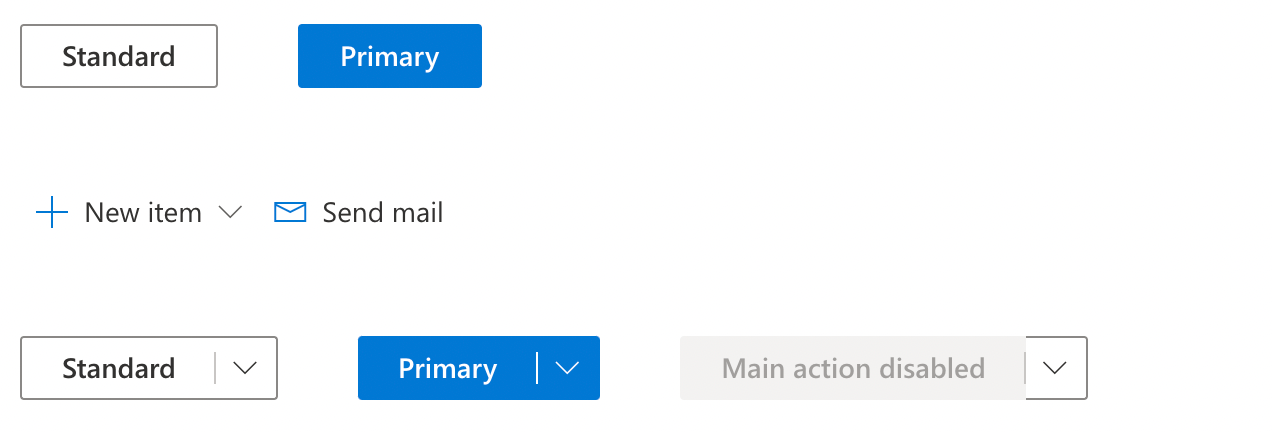Click the Standard split button main action

click(x=118, y=368)
